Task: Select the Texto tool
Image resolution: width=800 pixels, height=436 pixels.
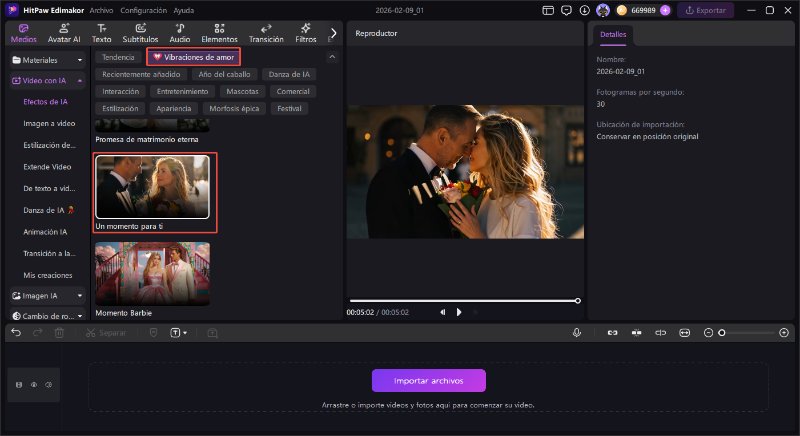Action: point(102,33)
